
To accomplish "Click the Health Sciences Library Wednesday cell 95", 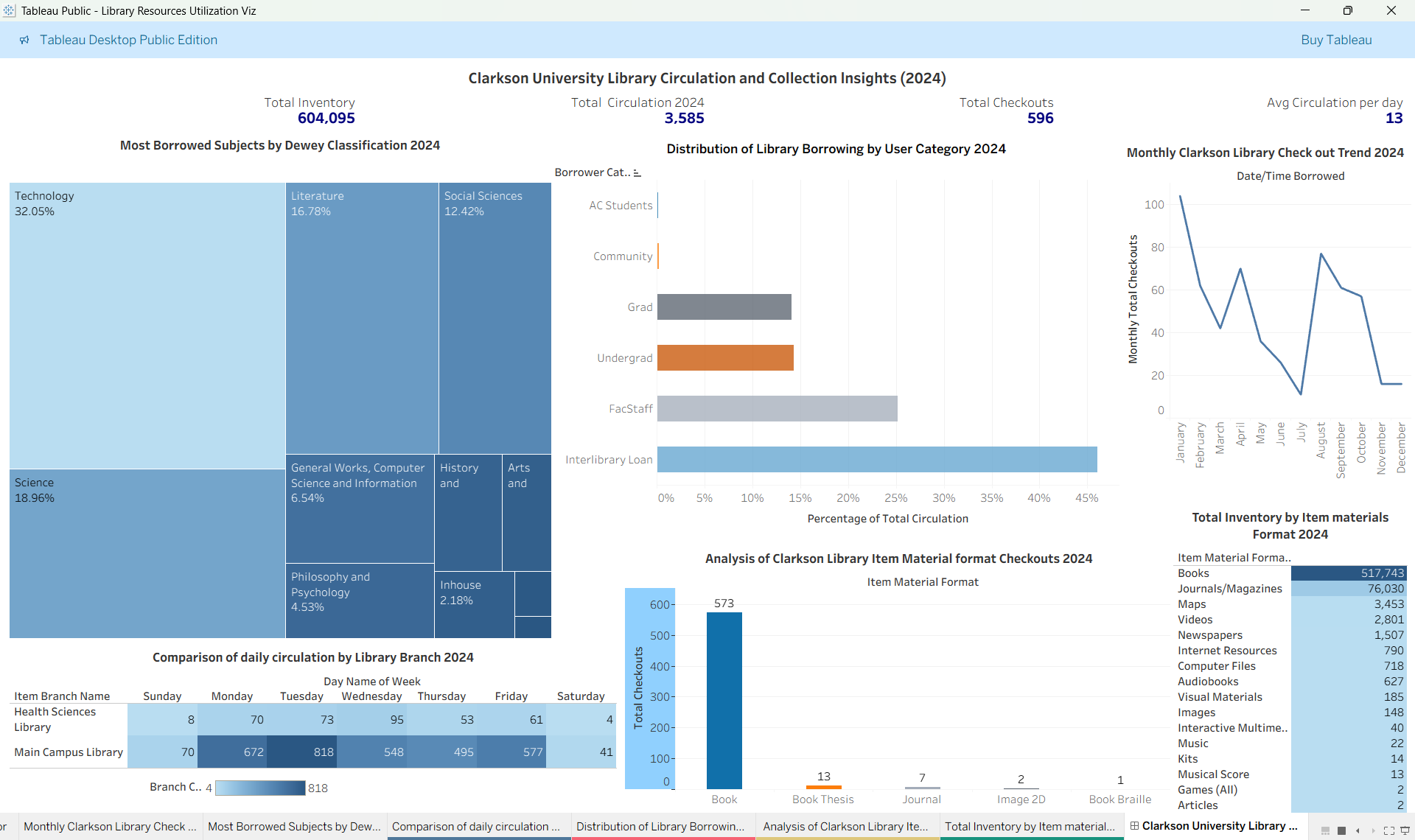I will coord(372,720).
